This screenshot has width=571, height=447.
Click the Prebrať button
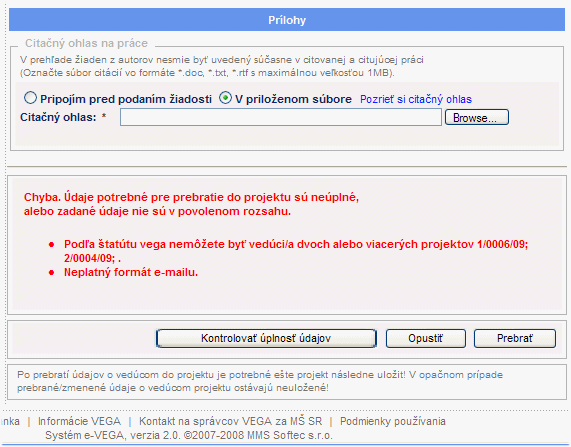[x=515, y=338]
